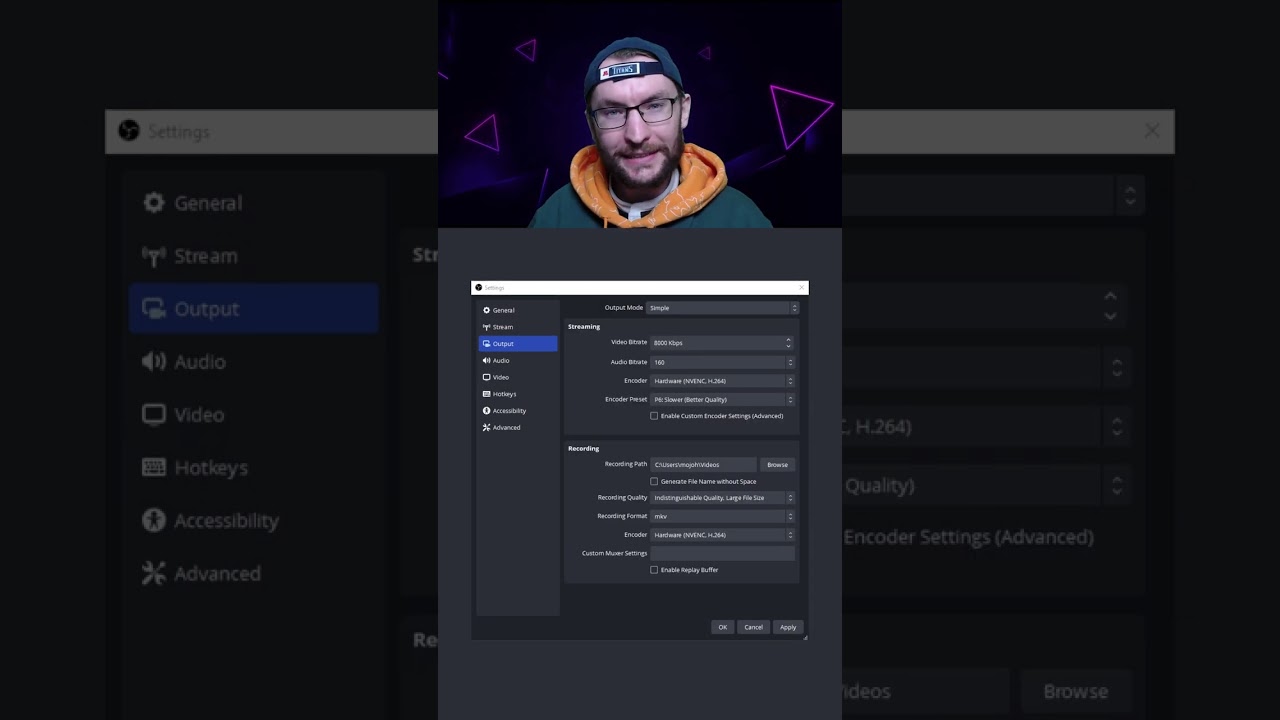The height and width of the screenshot is (720, 1280).
Task: Close the blurred background Settings window
Action: (1152, 131)
